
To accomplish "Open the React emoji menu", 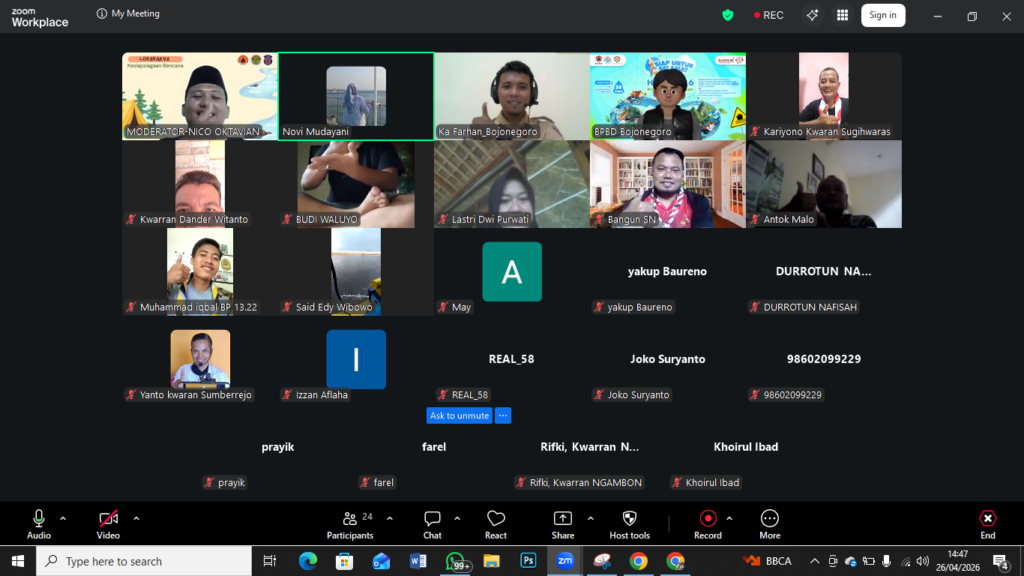I will click(x=496, y=523).
